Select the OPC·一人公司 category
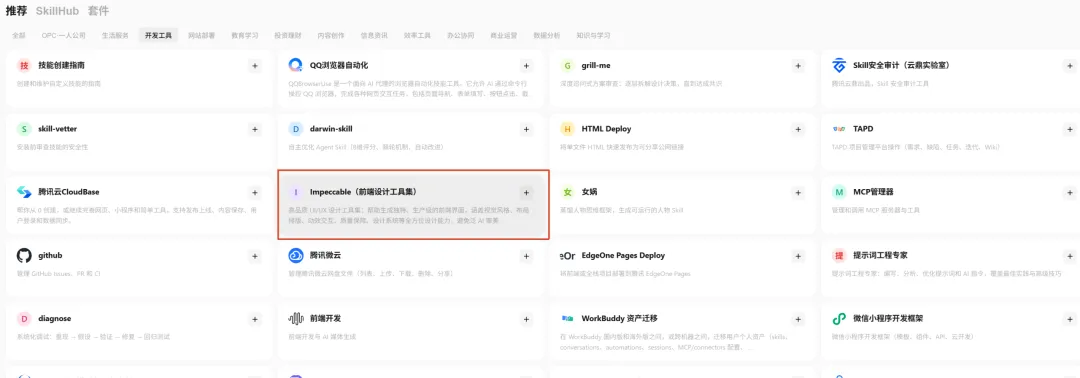The width and height of the screenshot is (1080, 378). click(63, 36)
